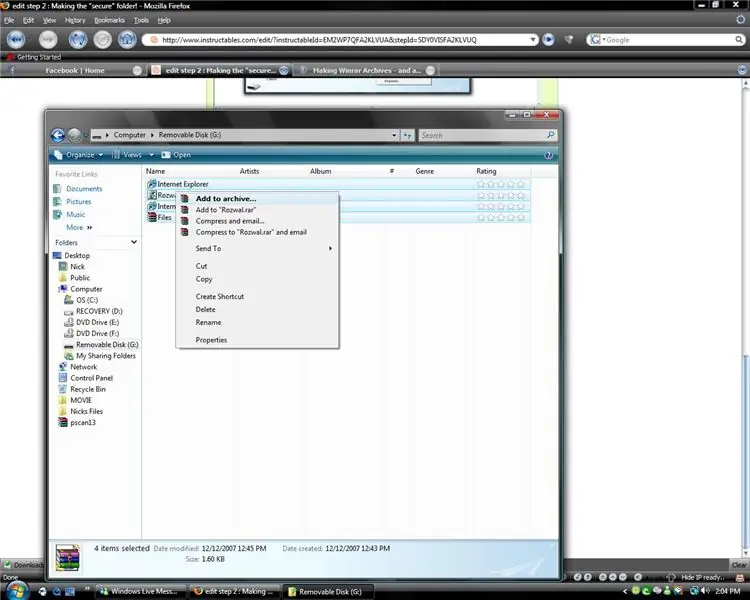The width and height of the screenshot is (750, 600).
Task: Choose Add to "Rozwal.rar" menu item
Action: [257, 210]
